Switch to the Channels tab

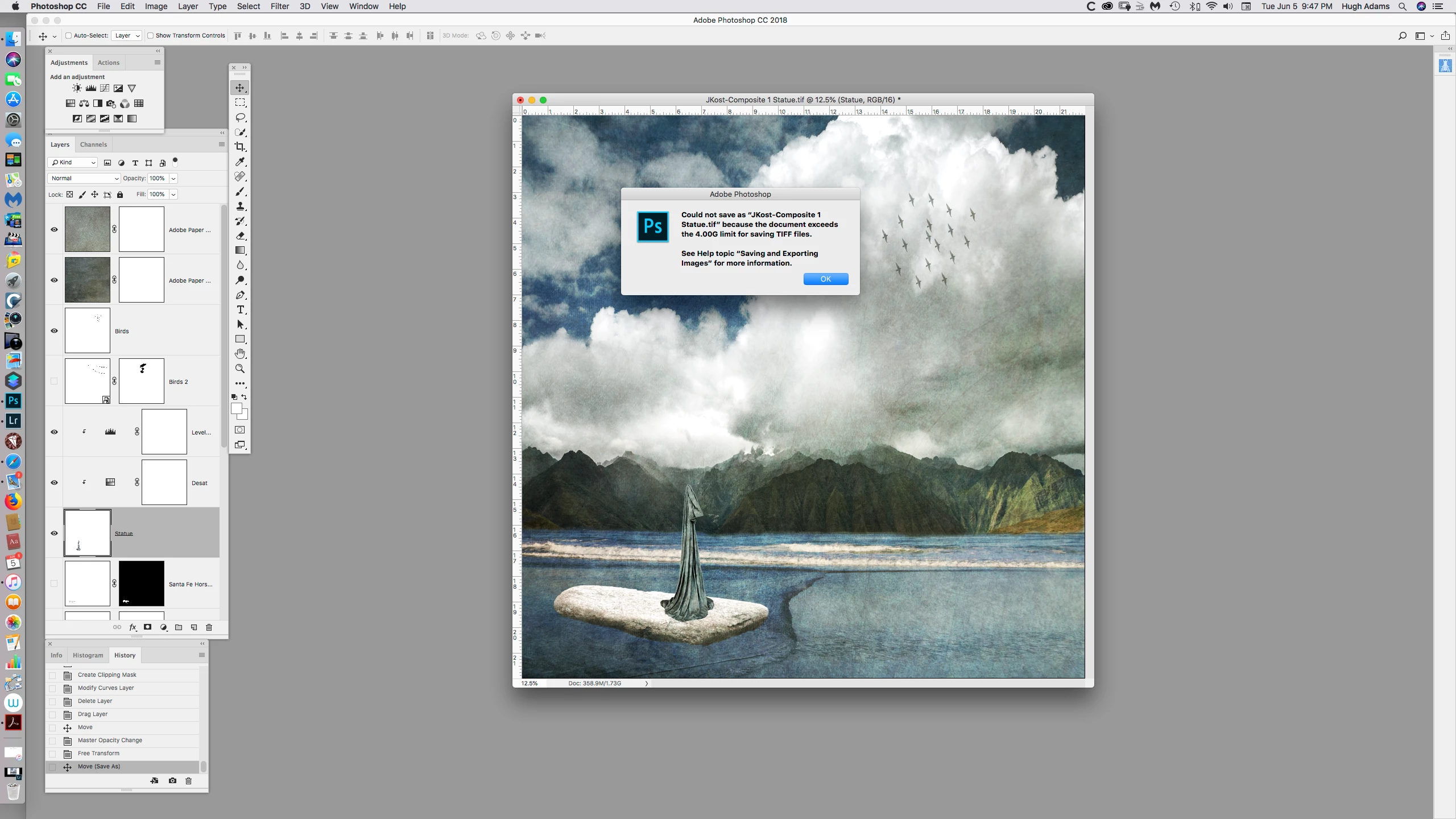pyautogui.click(x=93, y=144)
